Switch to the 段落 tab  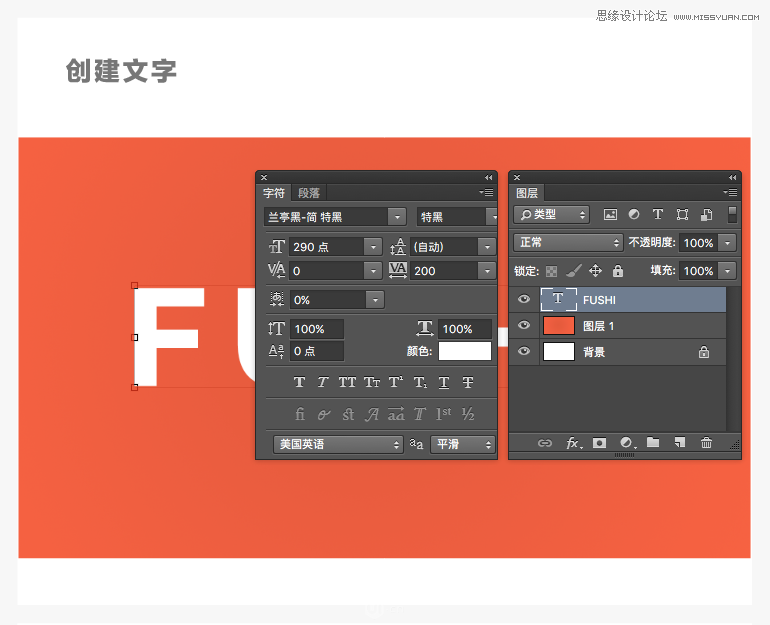coord(309,193)
